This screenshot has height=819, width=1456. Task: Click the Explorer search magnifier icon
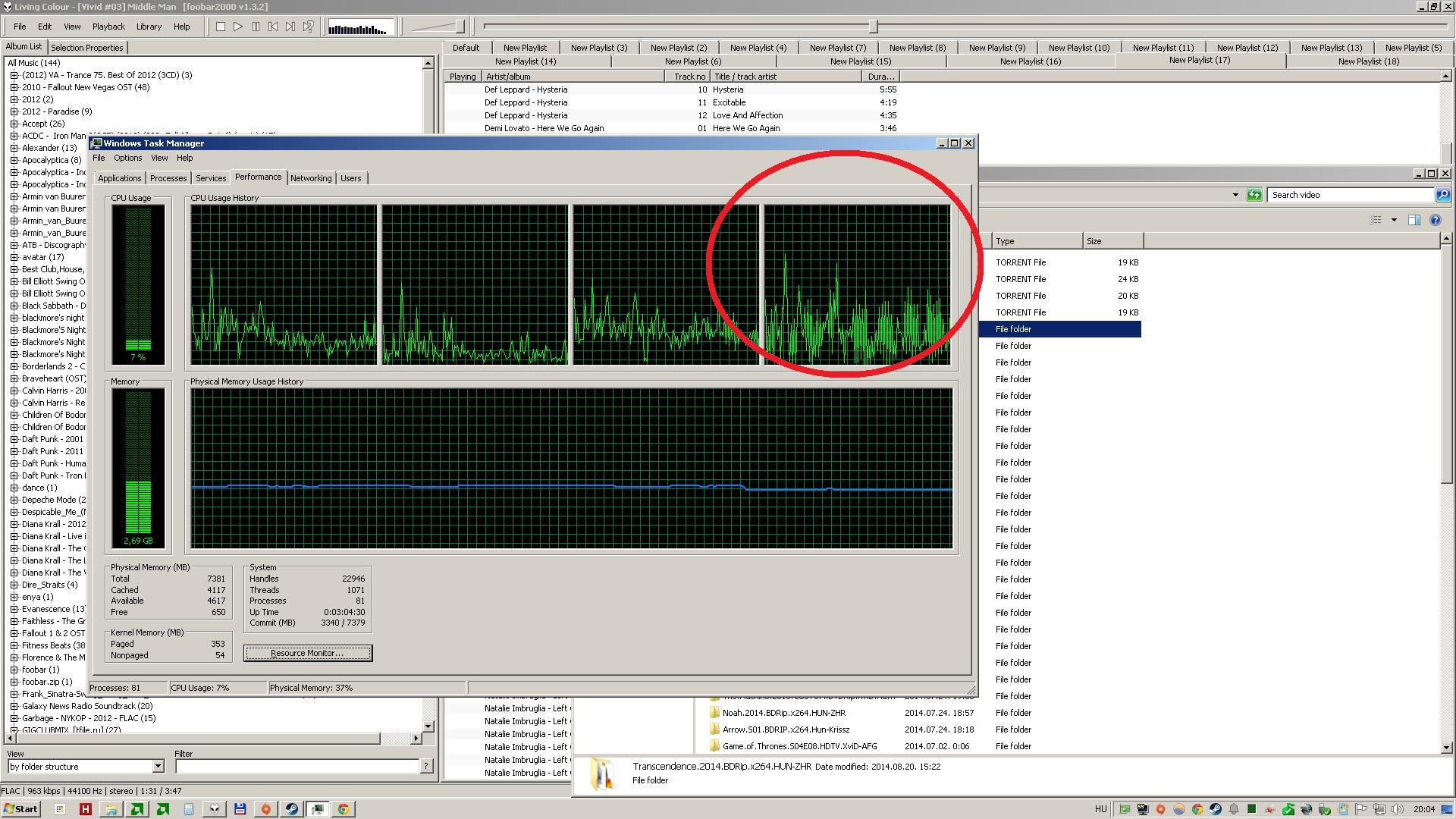click(1442, 195)
